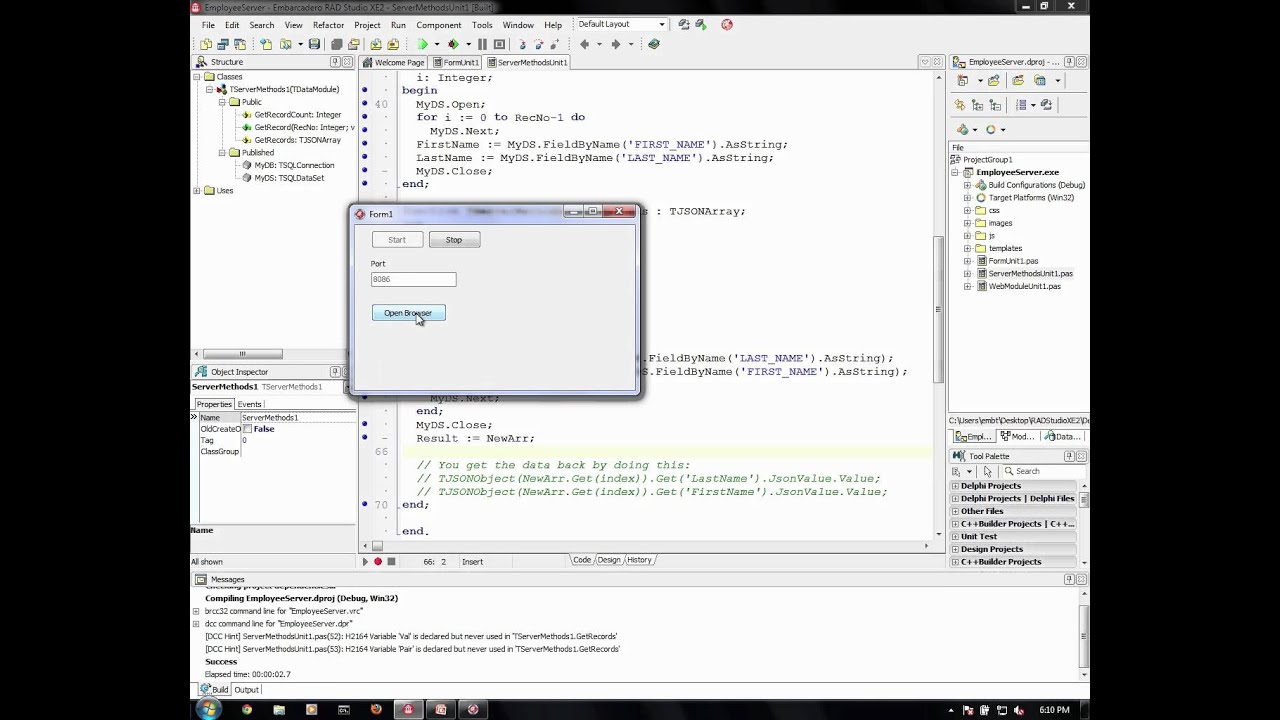Click the Trace Into debug icon
1280x720 pixels.
[x=522, y=44]
